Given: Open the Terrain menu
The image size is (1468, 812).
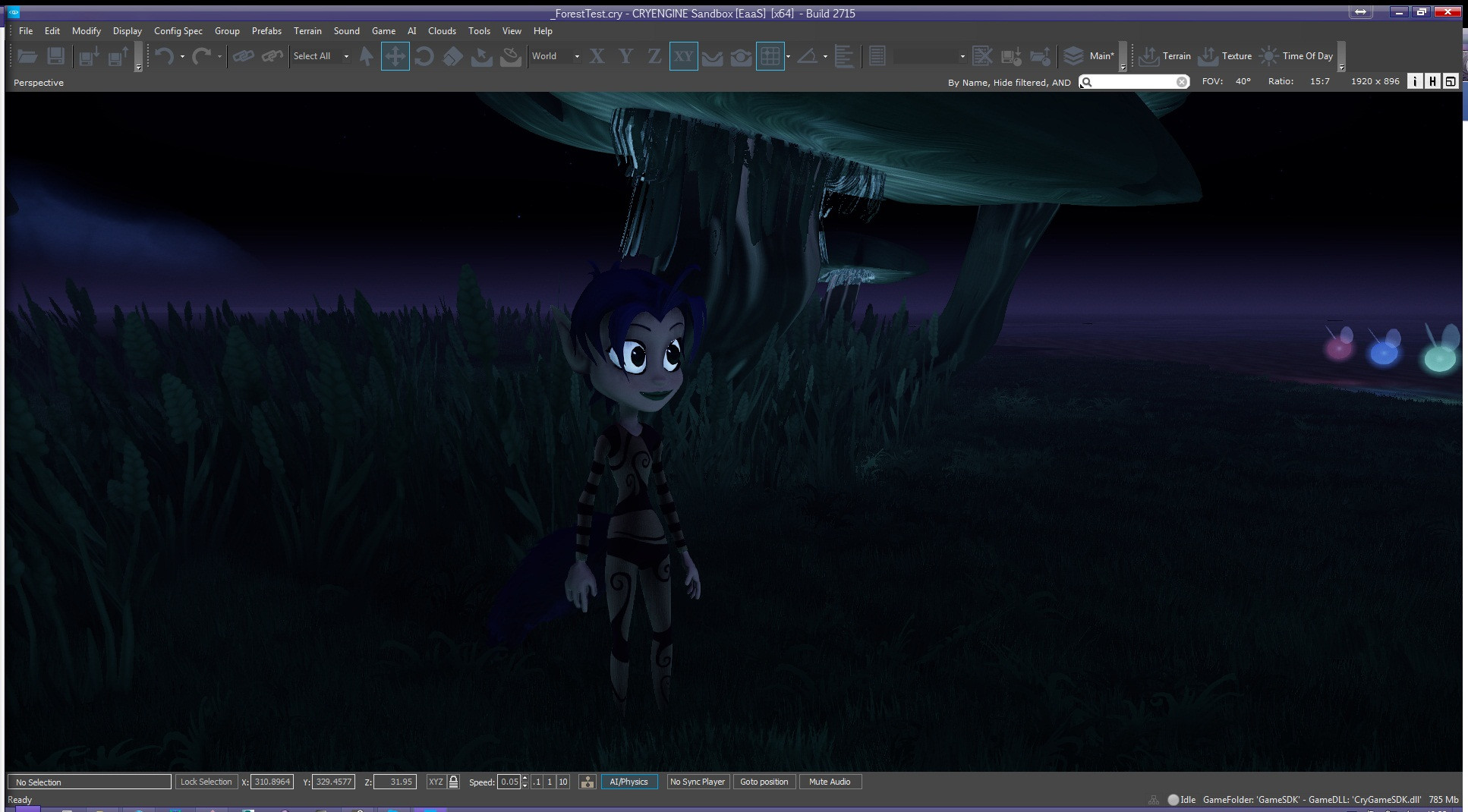Looking at the screenshot, I should click(307, 31).
